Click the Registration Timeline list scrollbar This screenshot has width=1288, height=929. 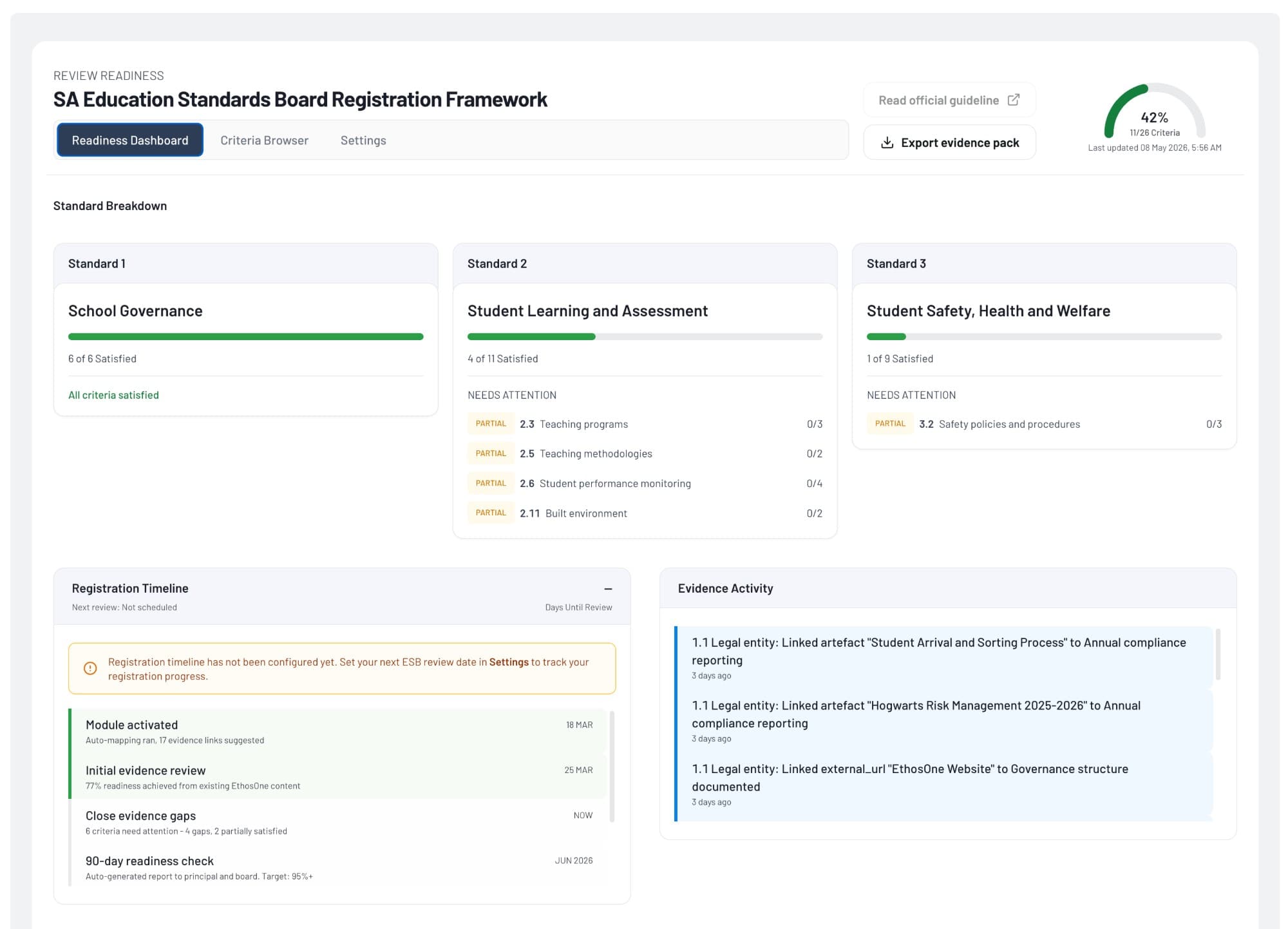(612, 767)
